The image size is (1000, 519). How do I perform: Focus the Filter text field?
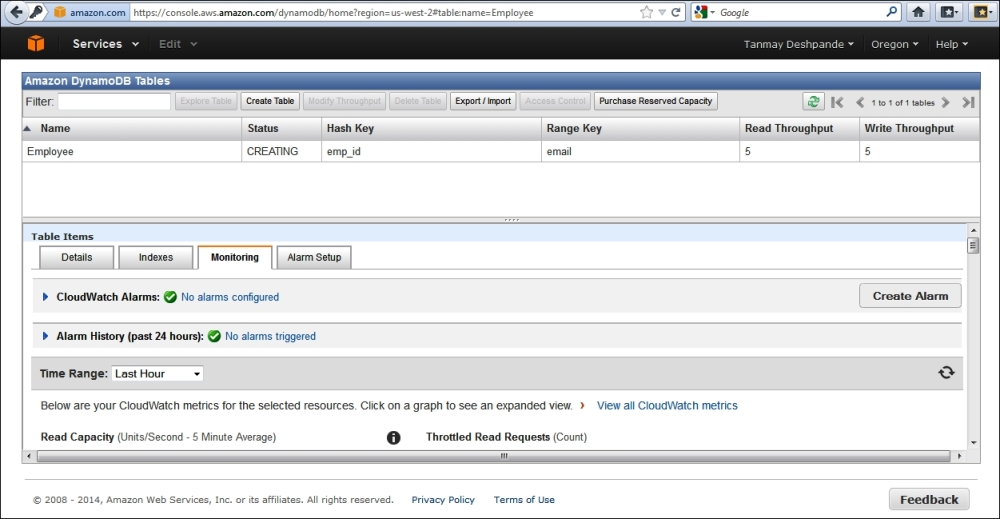[114, 101]
